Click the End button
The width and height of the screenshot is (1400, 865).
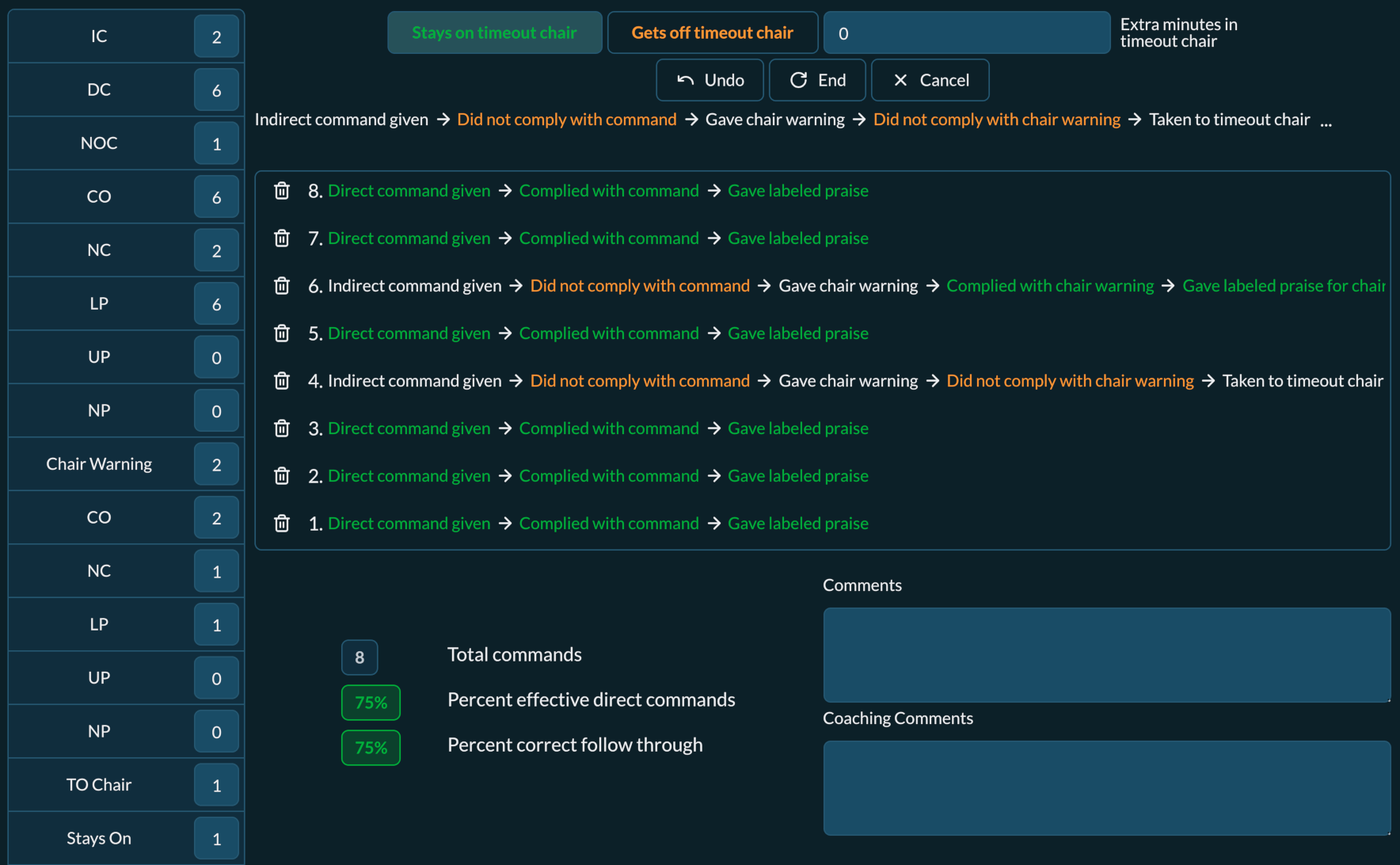click(818, 80)
